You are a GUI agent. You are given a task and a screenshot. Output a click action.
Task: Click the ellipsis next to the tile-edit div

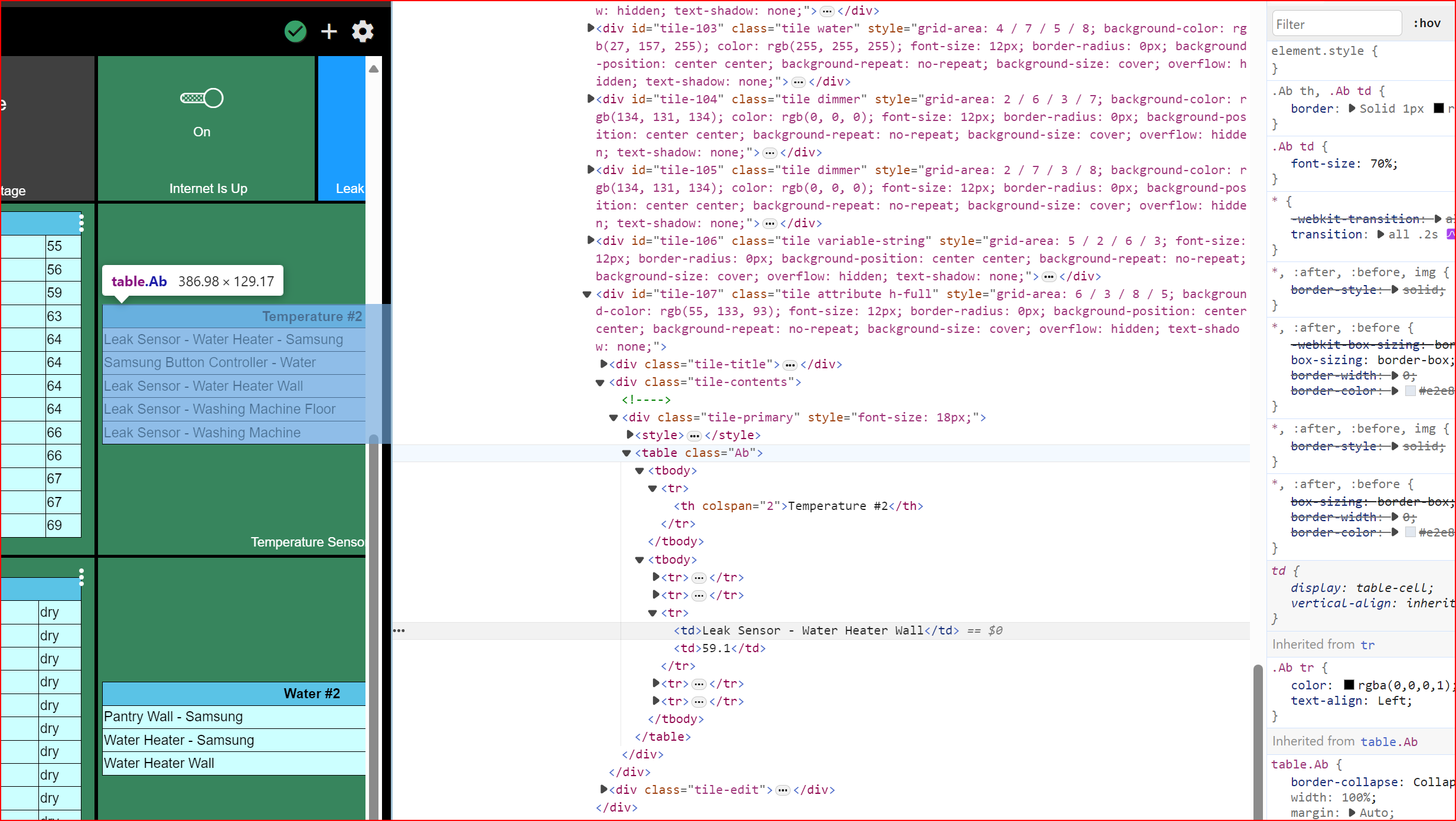click(x=783, y=789)
